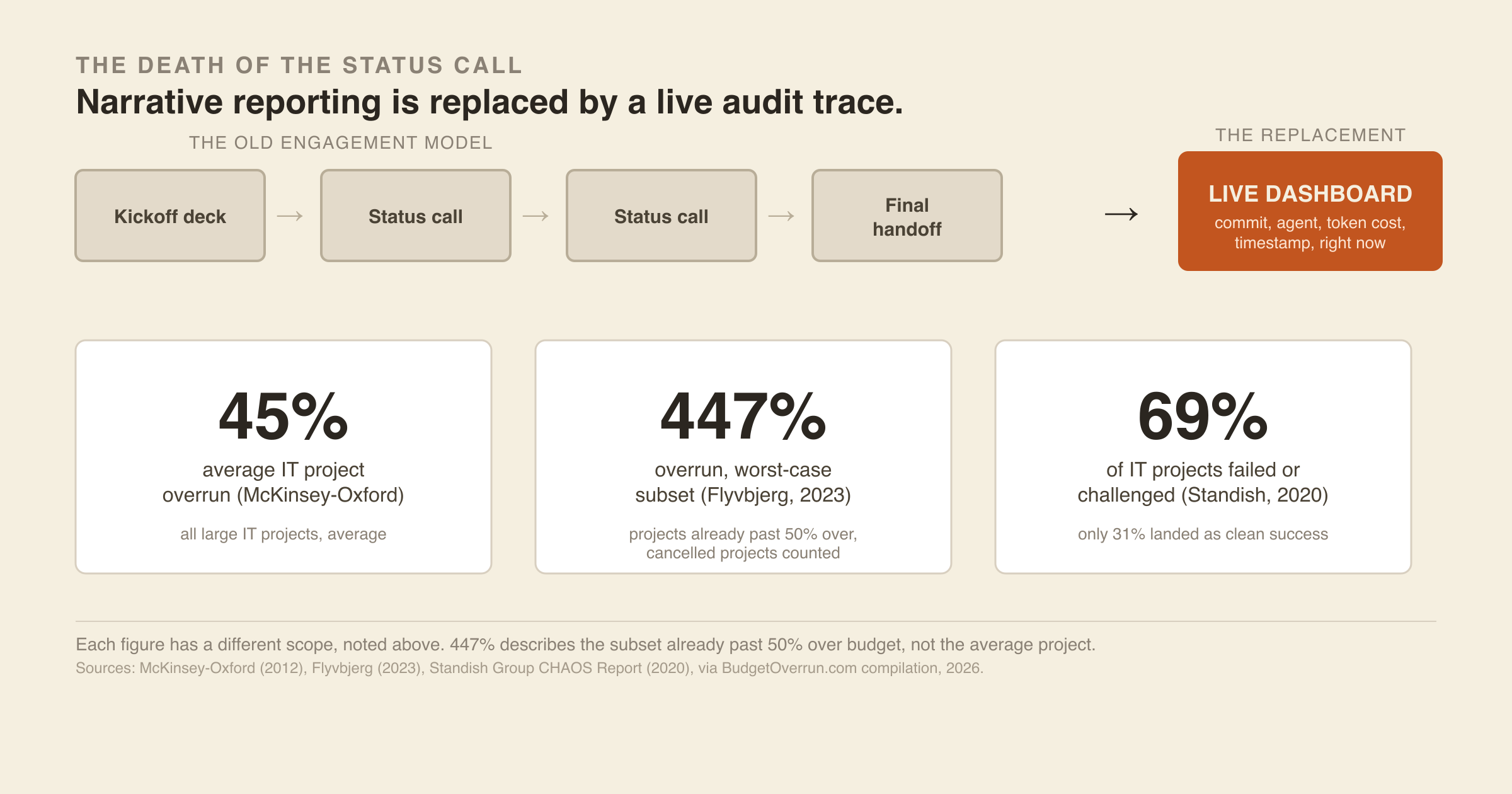This screenshot has width=1512, height=794.
Task: Click 'projects already past 50% over' note
Action: pyautogui.click(x=743, y=543)
